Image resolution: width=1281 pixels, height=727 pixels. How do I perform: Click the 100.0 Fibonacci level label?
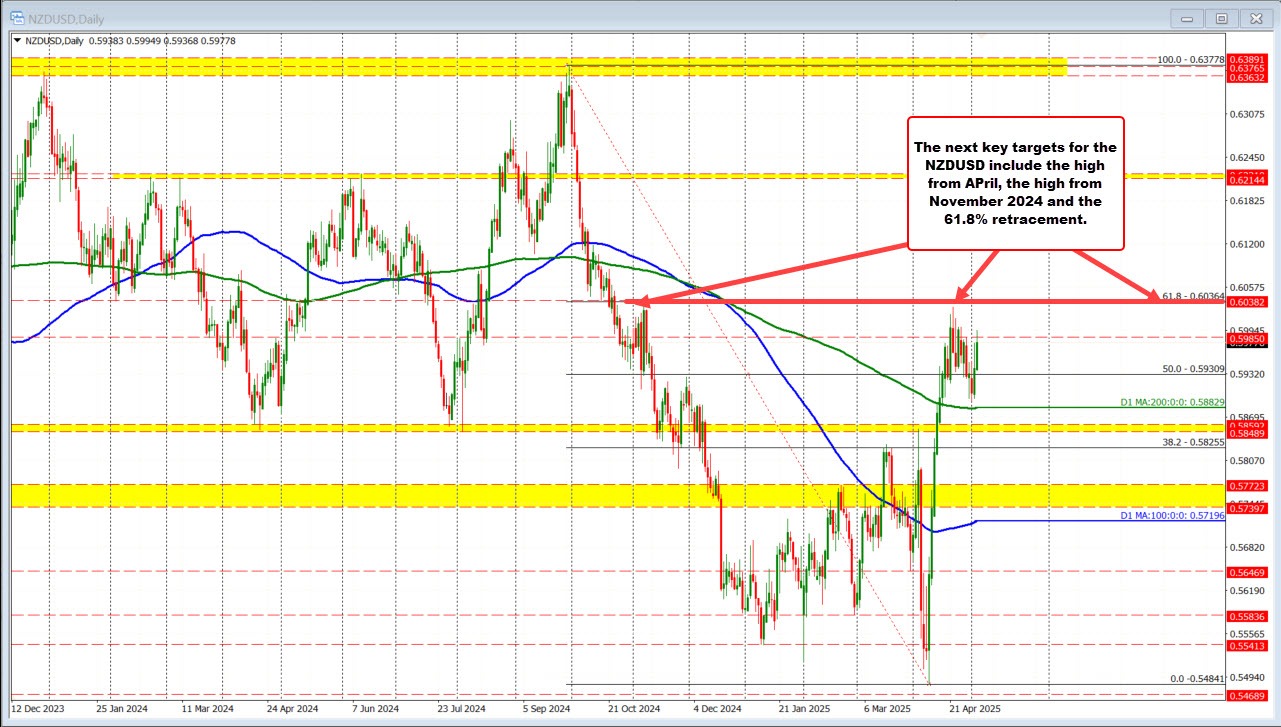[x=1191, y=60]
